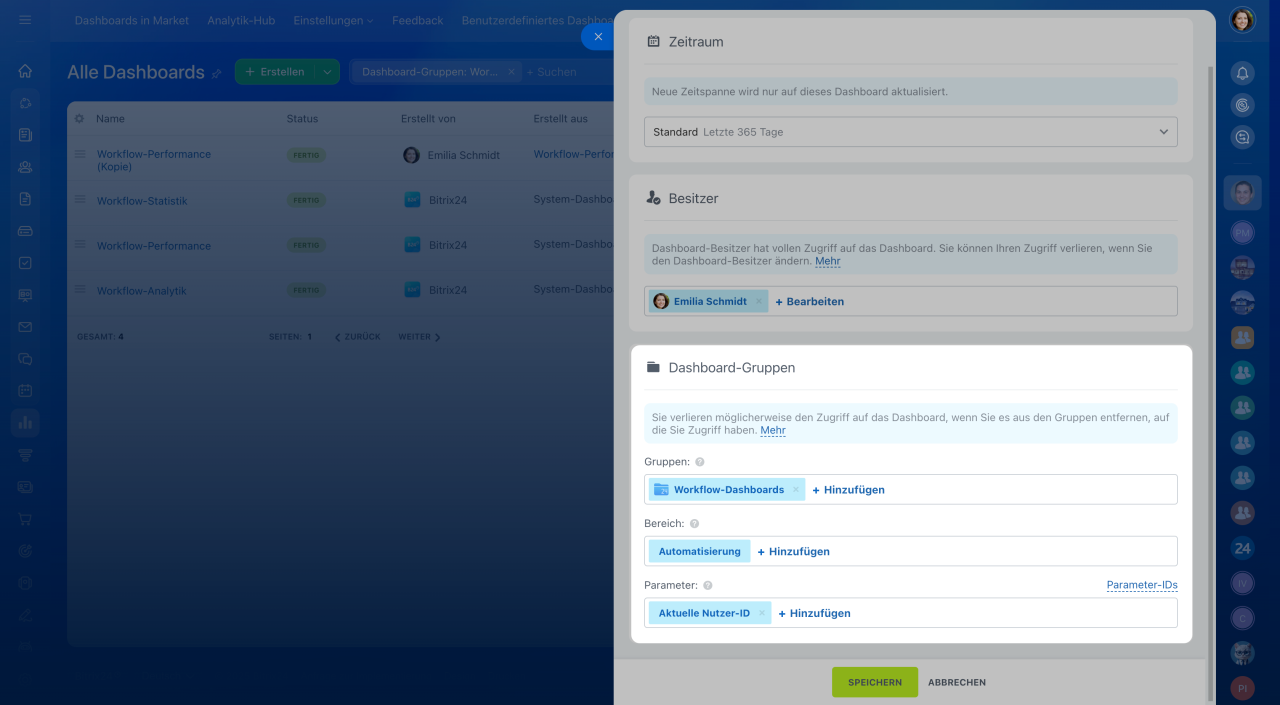Screen dimensions: 1280x705
Task: Open Workflow-Statistik dashboard link
Action: click(142, 201)
